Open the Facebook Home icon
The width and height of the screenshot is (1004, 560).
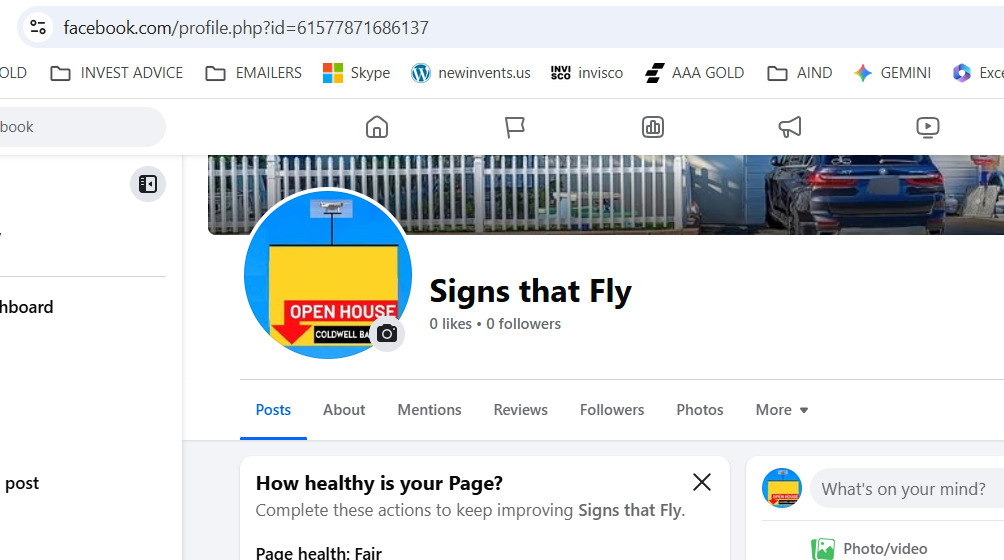[x=377, y=127]
